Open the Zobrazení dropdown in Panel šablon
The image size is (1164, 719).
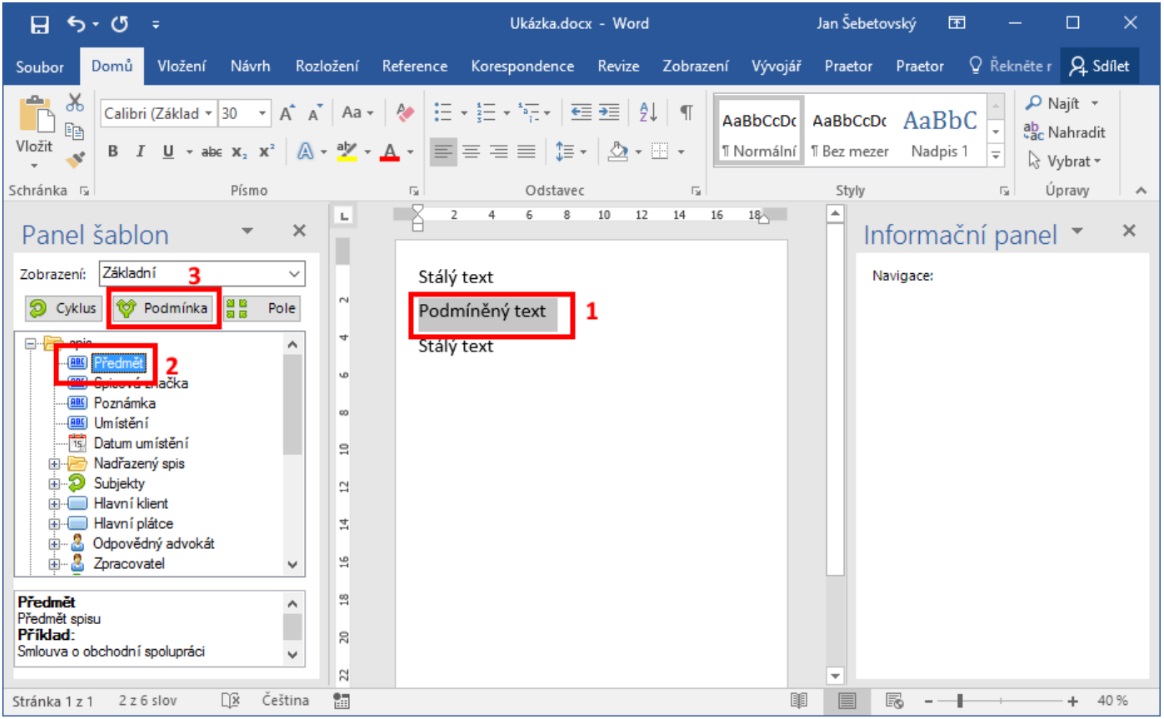point(293,273)
